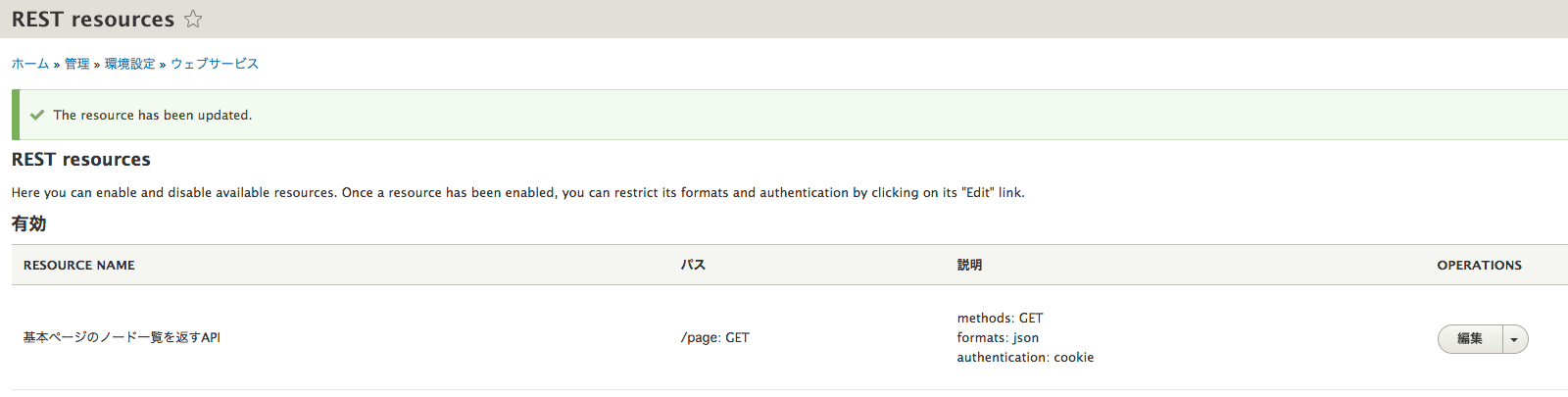Image resolution: width=1568 pixels, height=397 pixels.
Task: Open the ホーム breadcrumb link
Action: (30, 64)
